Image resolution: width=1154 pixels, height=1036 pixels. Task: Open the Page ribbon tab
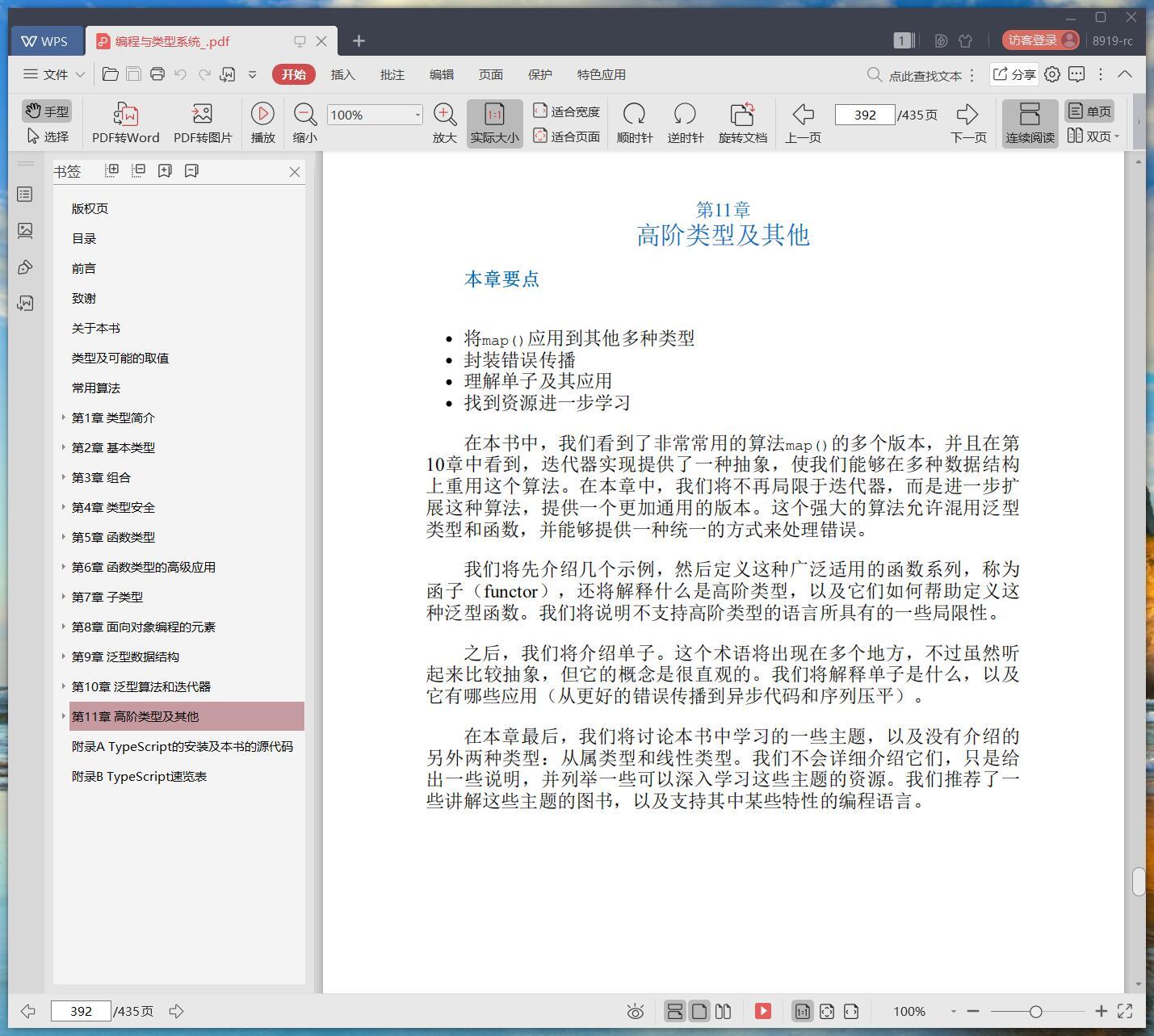coord(490,74)
